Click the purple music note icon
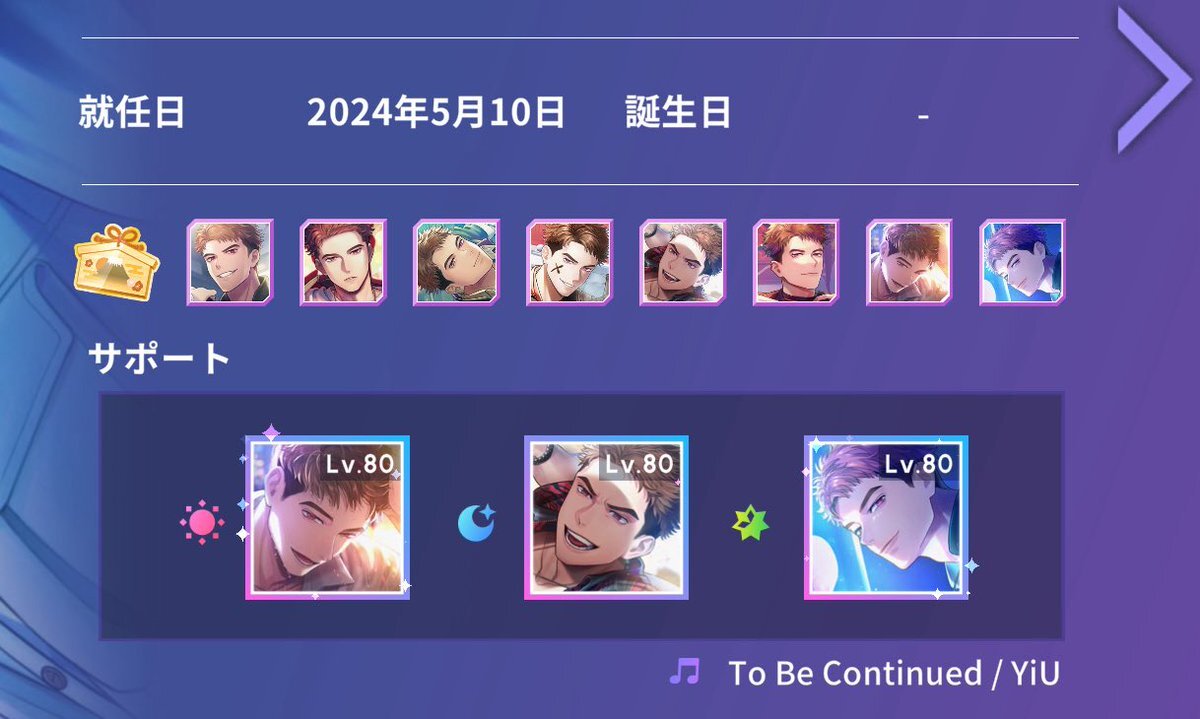Screen dimensions: 1200x719 tap(685, 672)
